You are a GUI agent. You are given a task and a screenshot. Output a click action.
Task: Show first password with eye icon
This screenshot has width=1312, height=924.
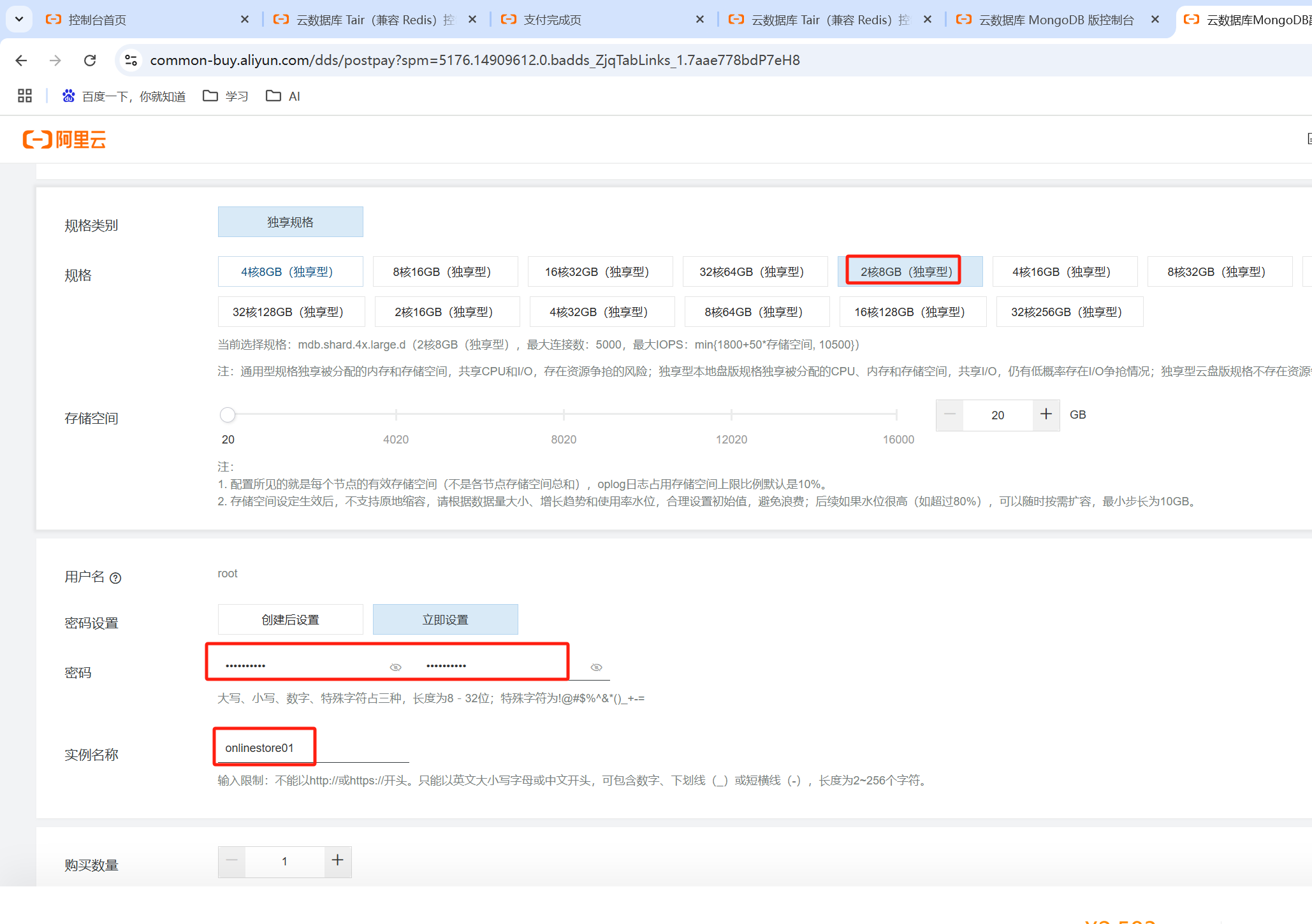pos(395,667)
